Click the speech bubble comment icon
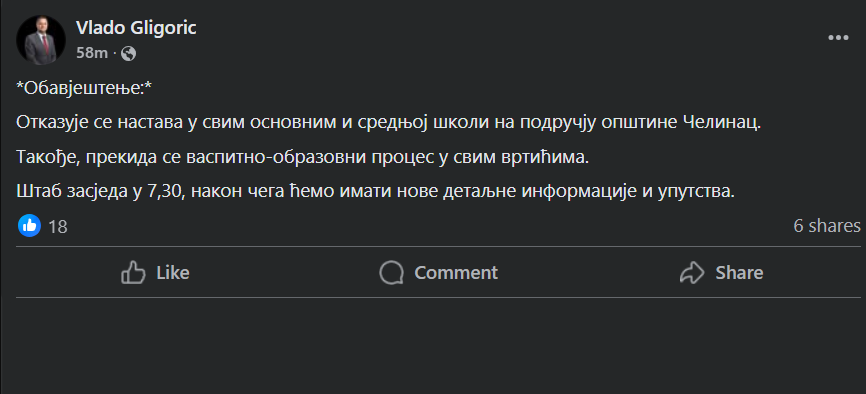This screenshot has width=866, height=394. [x=391, y=272]
